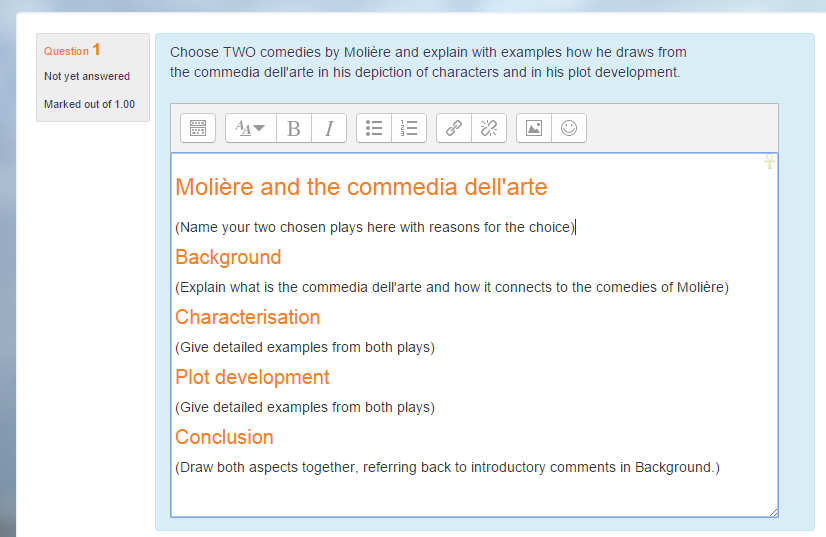Toggle bold formatting
This screenshot has width=826, height=537.
click(x=294, y=128)
